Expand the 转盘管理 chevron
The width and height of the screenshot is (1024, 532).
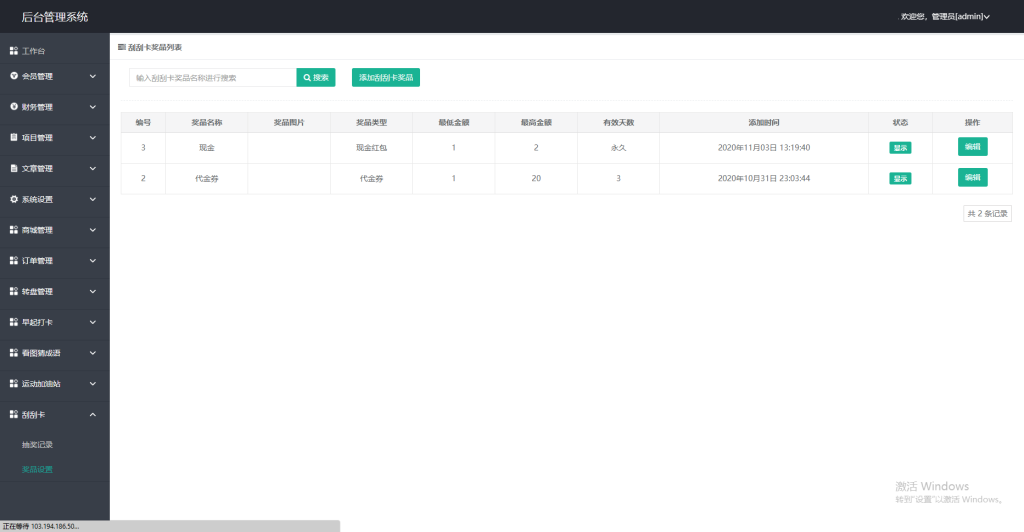tap(93, 291)
